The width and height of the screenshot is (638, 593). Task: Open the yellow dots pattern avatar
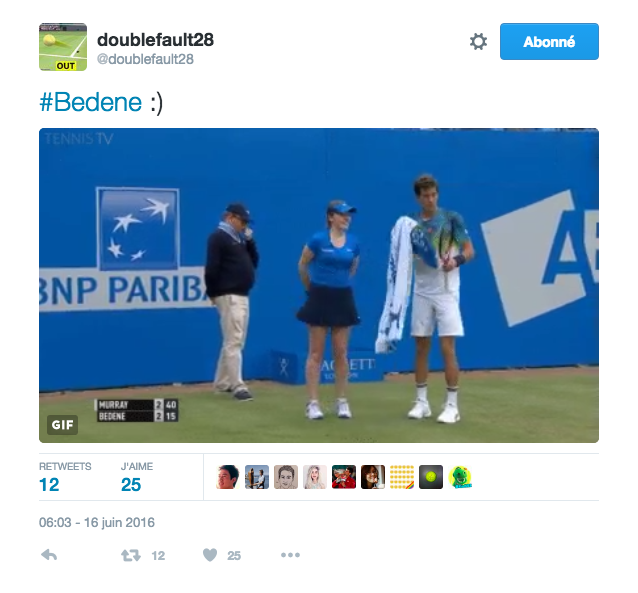point(402,477)
